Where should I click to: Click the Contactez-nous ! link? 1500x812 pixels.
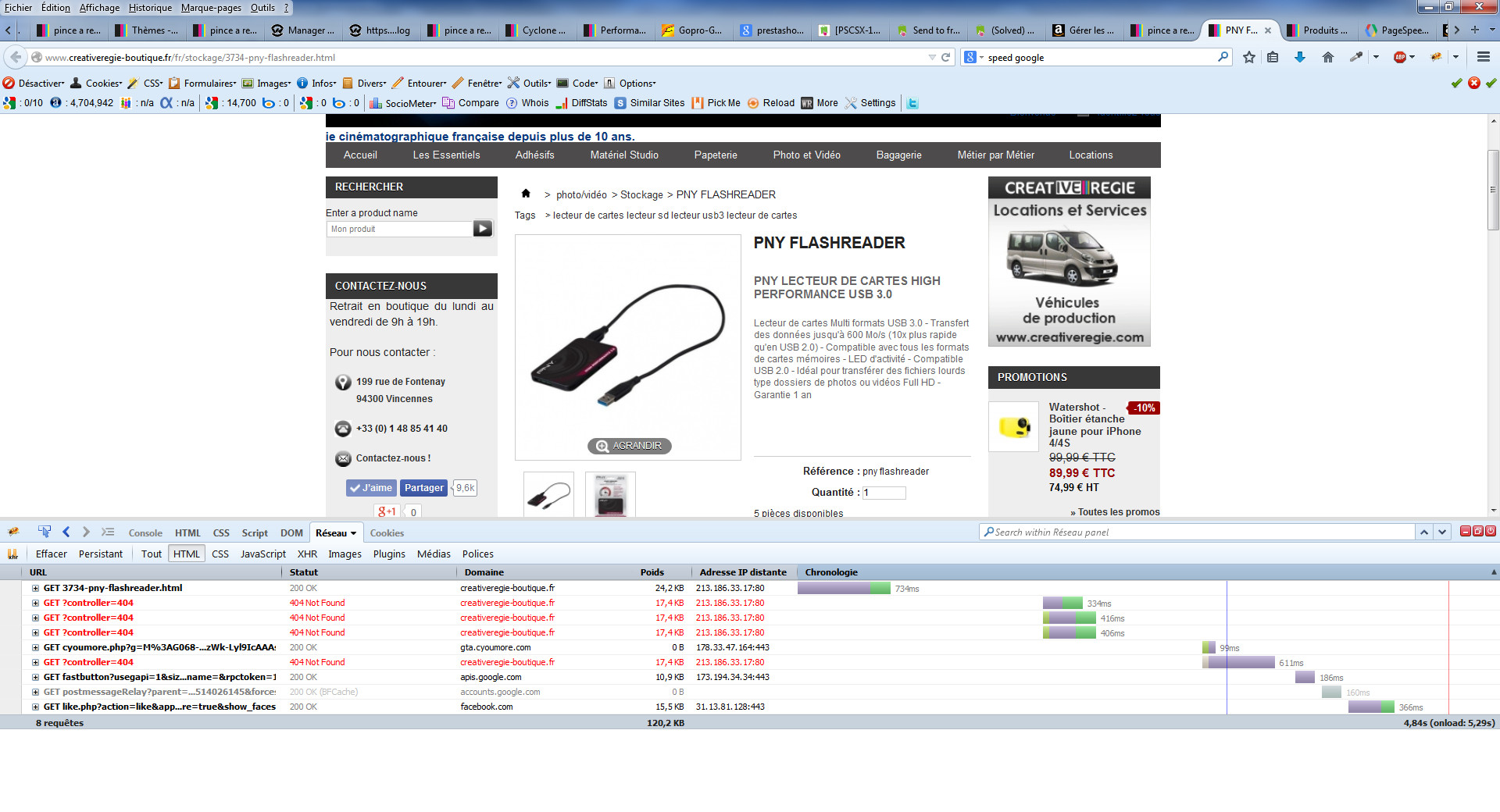coord(394,458)
